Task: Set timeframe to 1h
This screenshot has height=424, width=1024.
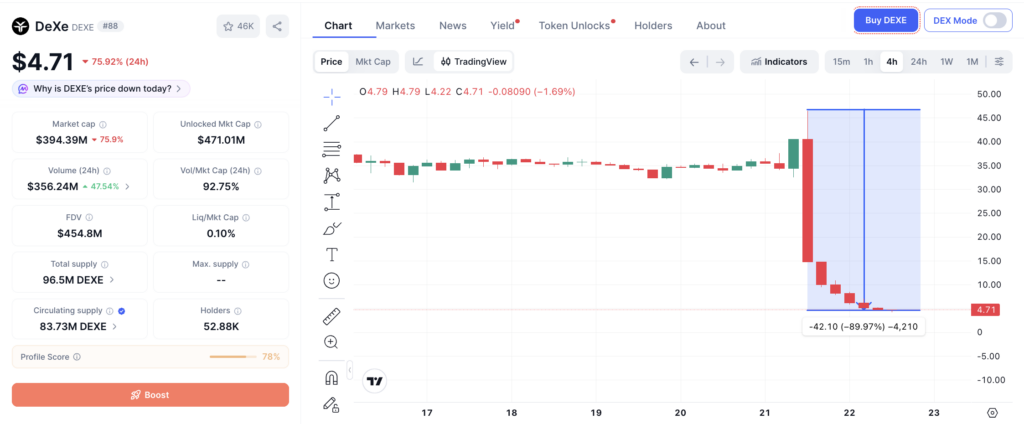Action: click(x=868, y=61)
